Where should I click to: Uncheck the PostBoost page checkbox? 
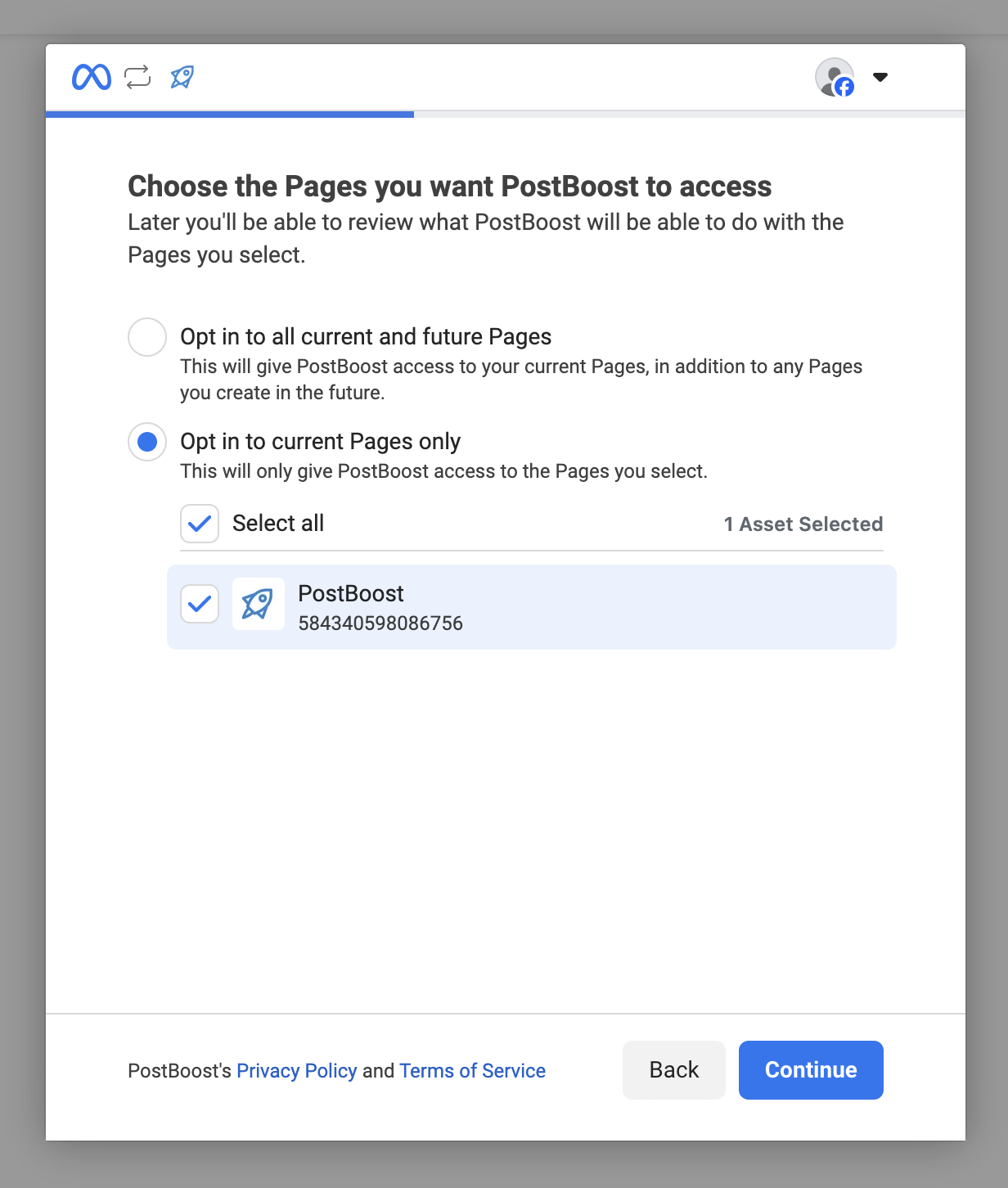(x=200, y=604)
